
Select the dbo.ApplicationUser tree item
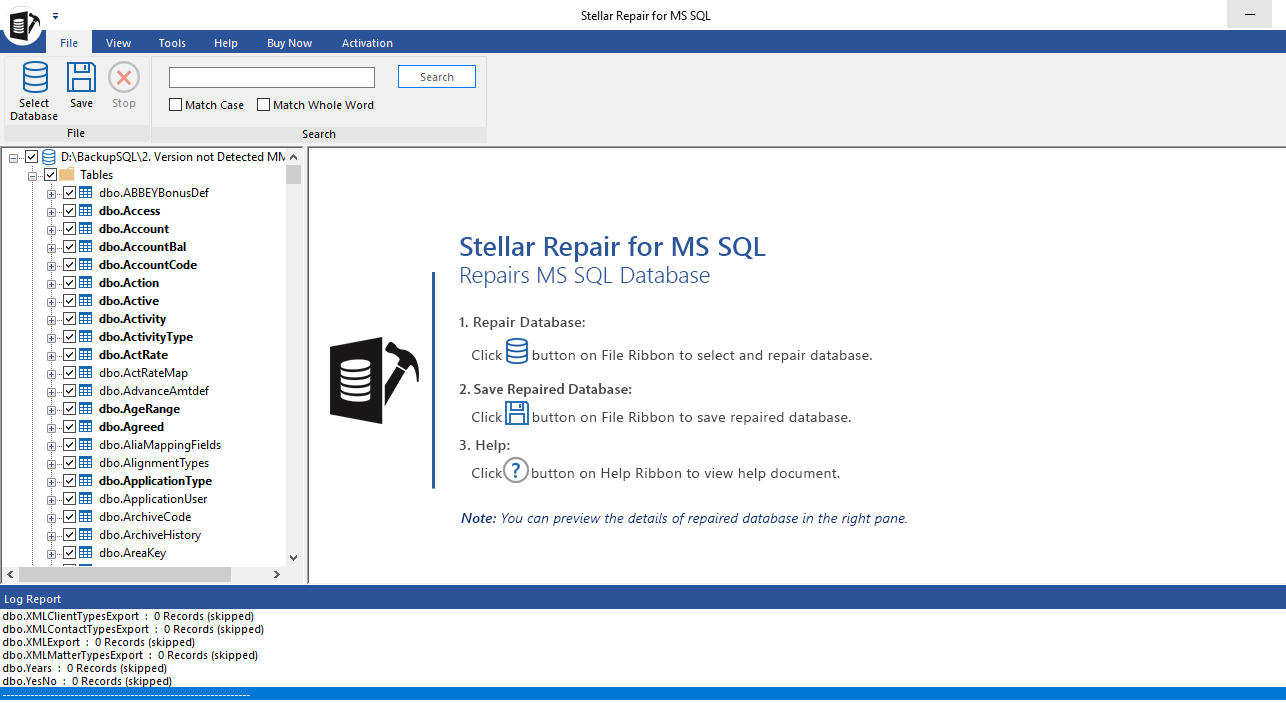153,499
